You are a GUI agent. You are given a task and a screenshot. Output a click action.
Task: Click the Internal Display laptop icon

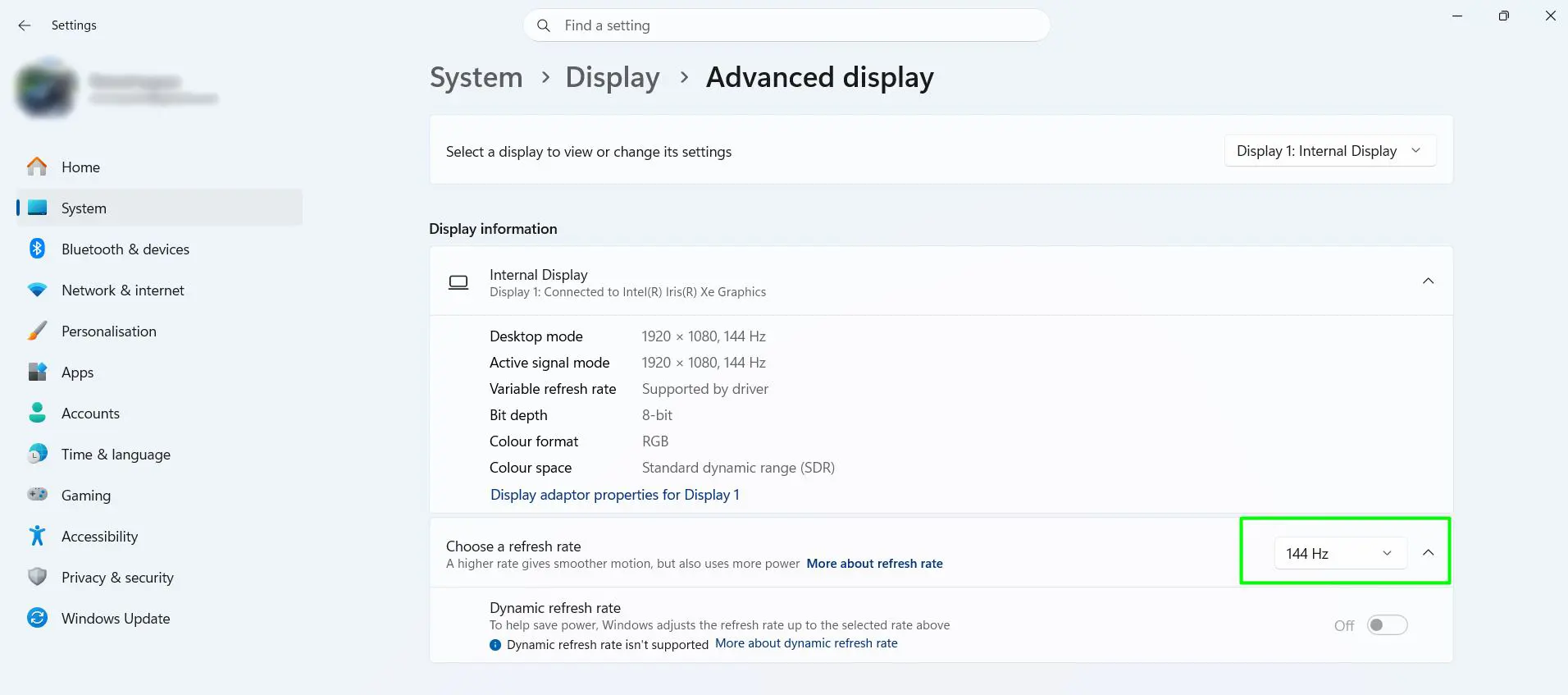pos(458,282)
